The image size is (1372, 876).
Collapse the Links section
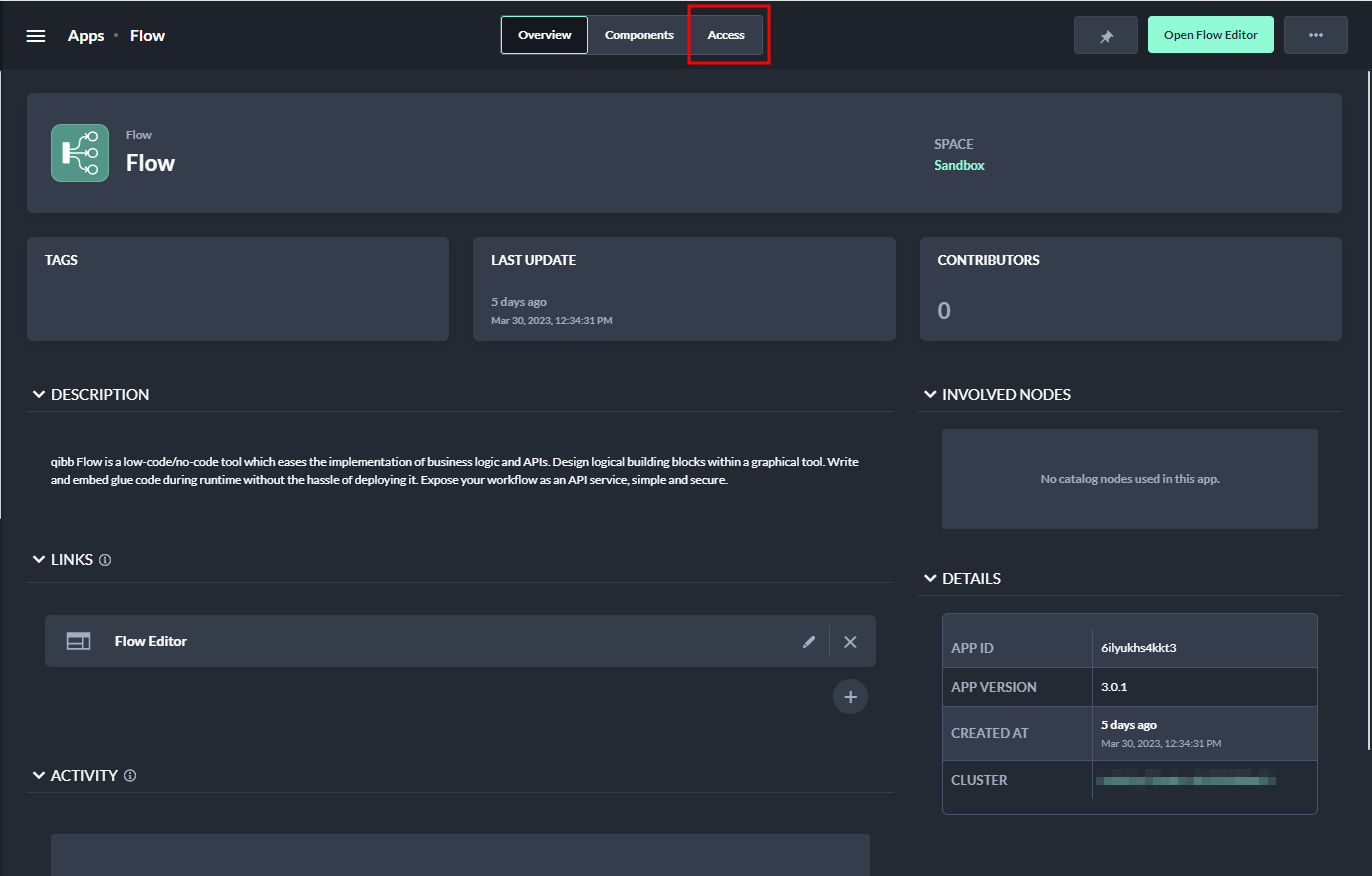click(x=39, y=560)
